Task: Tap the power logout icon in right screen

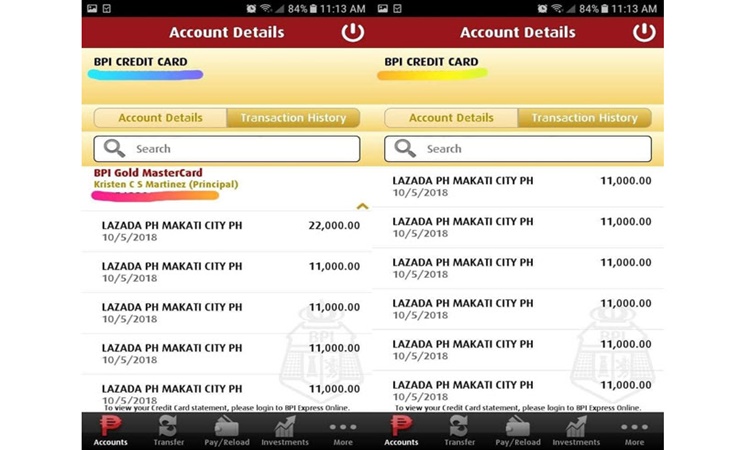Action: 643,32
